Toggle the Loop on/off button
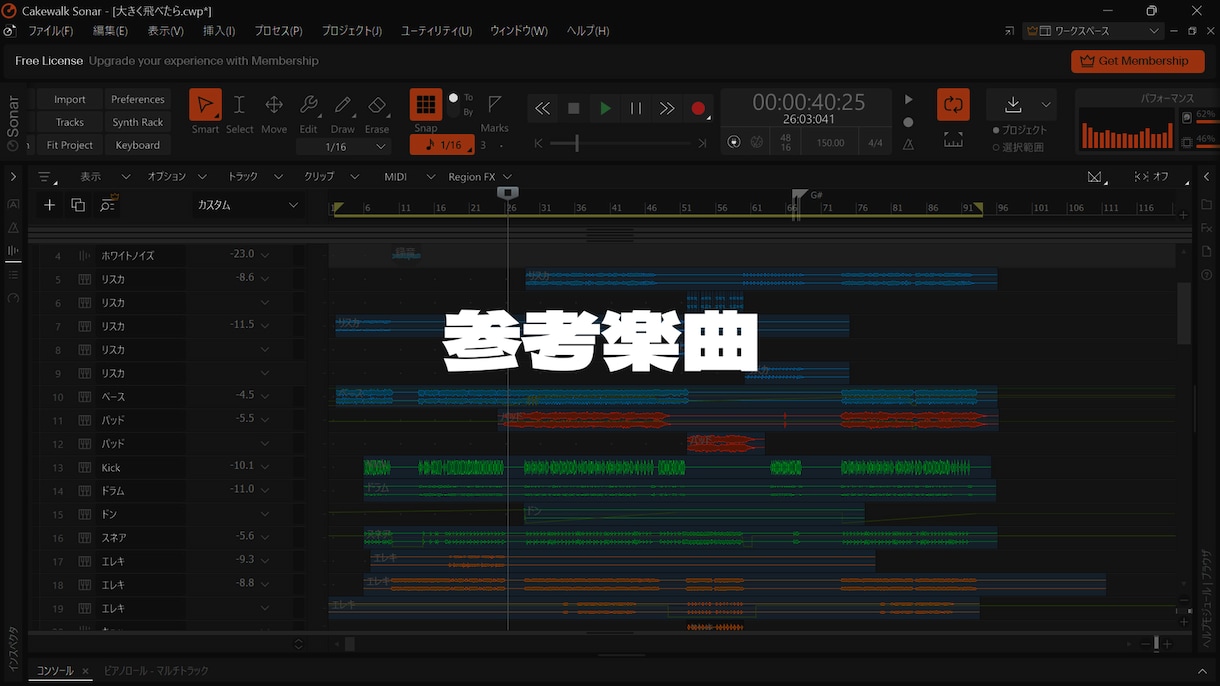1220x686 pixels. coord(953,105)
